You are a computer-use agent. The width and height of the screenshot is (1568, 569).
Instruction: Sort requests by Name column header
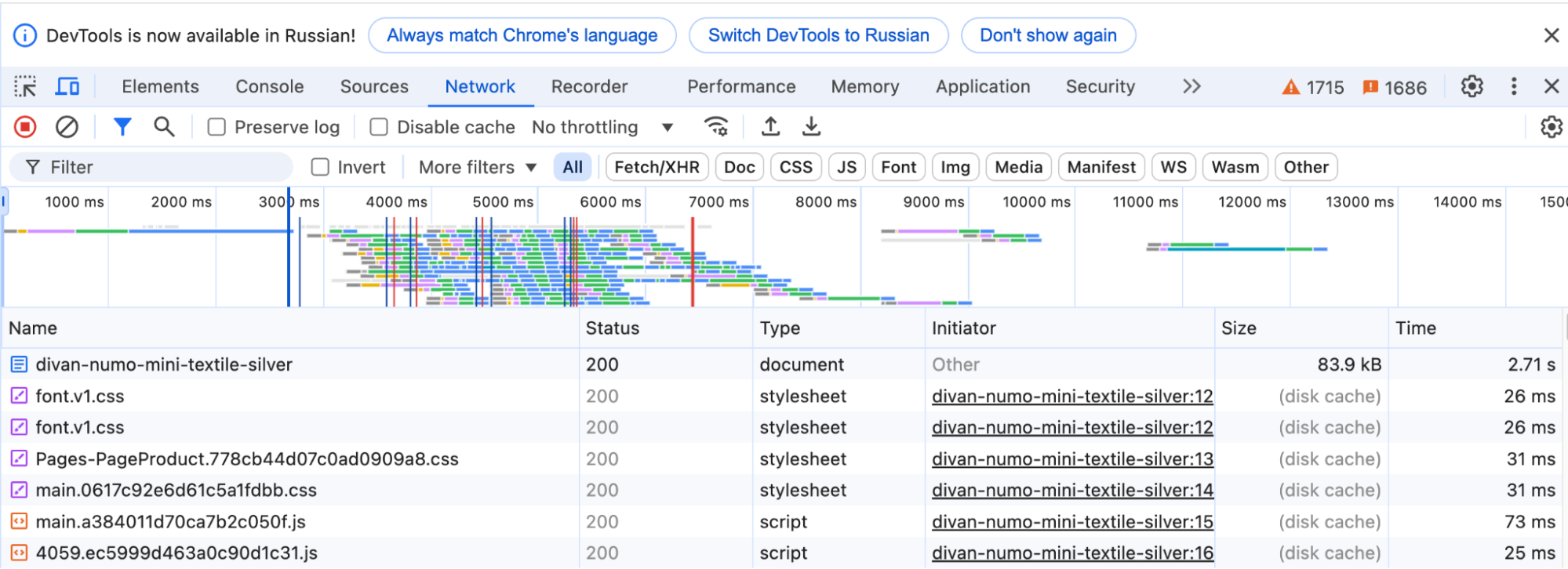click(290, 328)
